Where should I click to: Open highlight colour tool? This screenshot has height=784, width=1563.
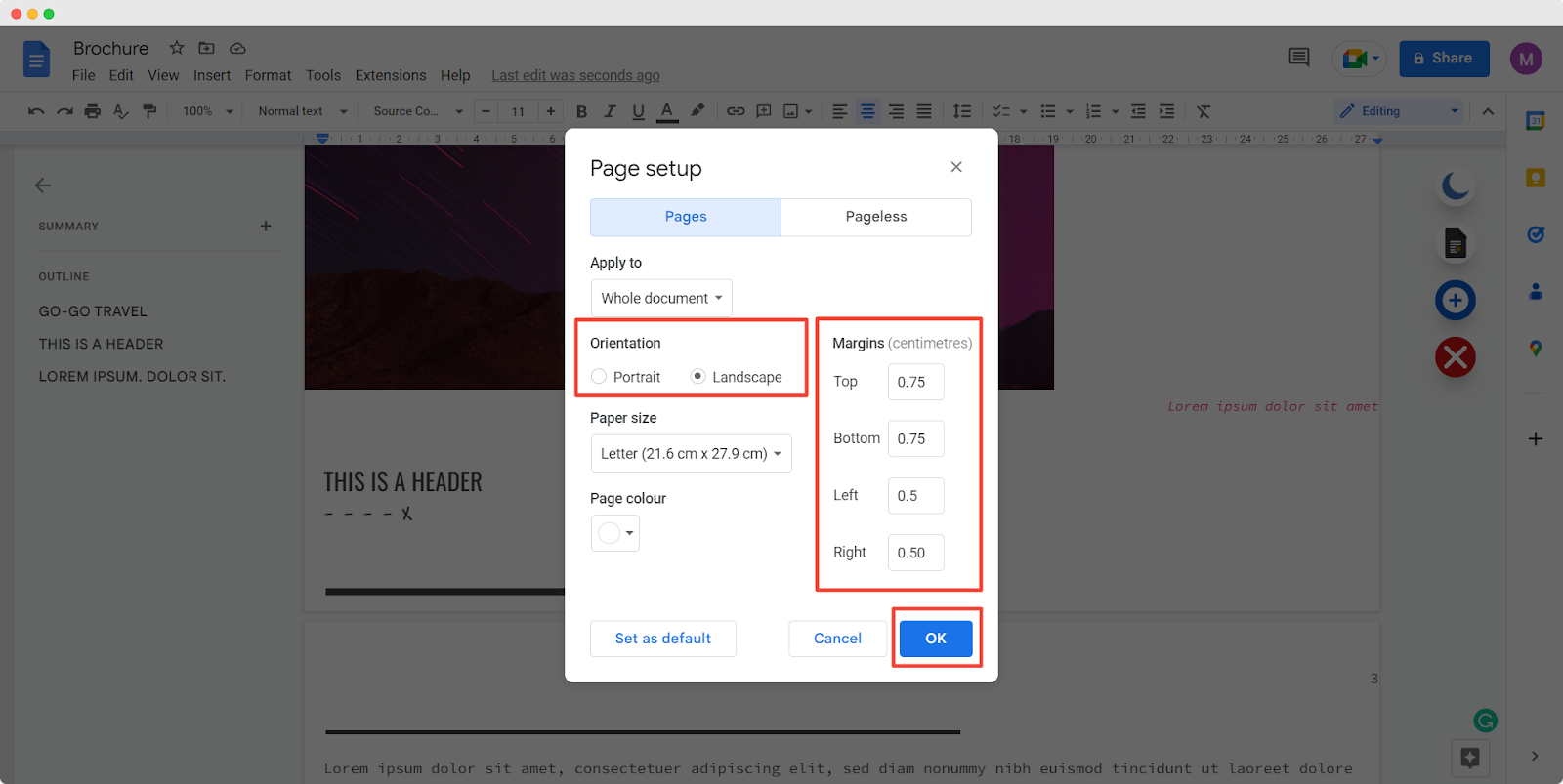click(697, 111)
